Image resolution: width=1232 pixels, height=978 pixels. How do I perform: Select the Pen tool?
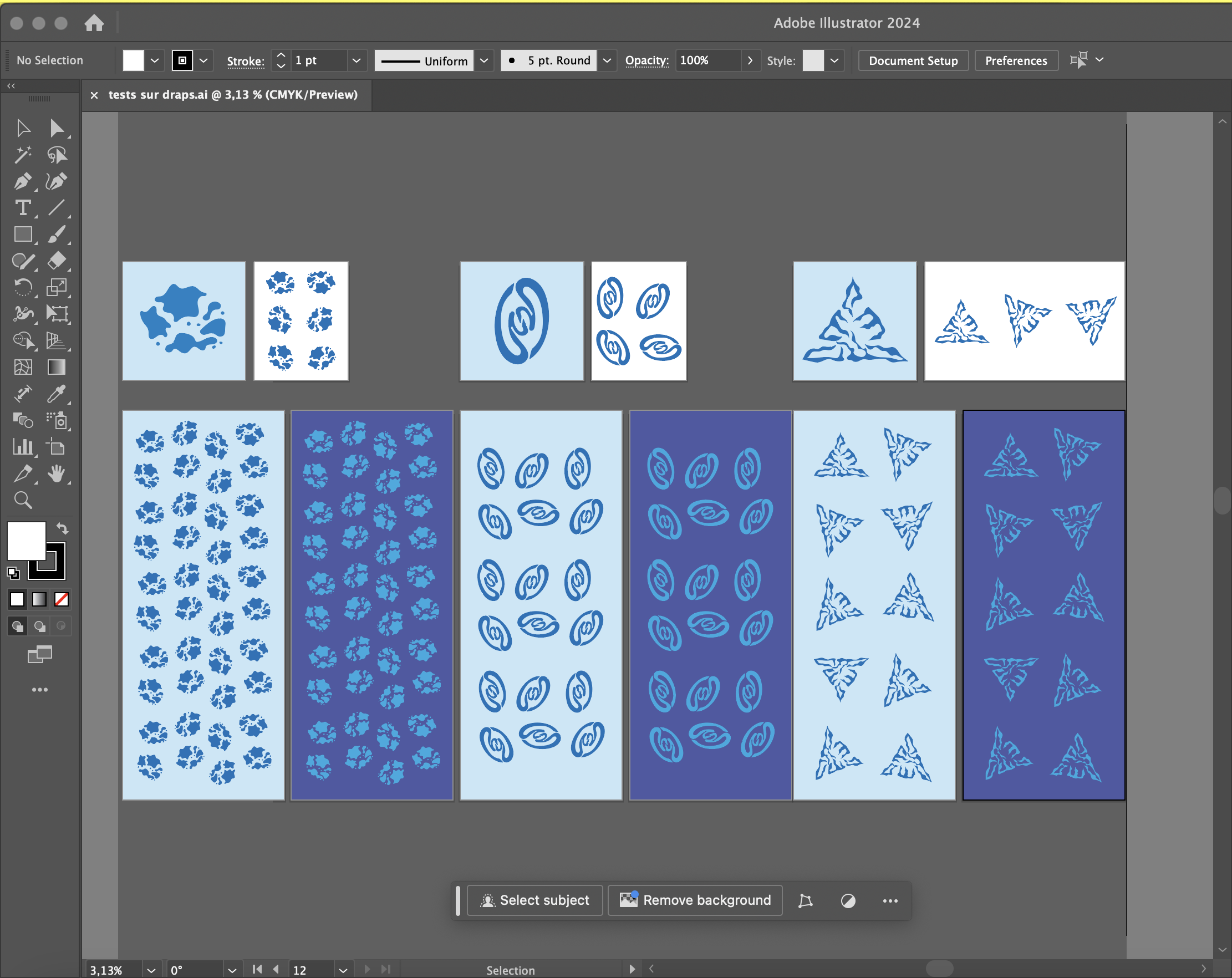[x=23, y=182]
